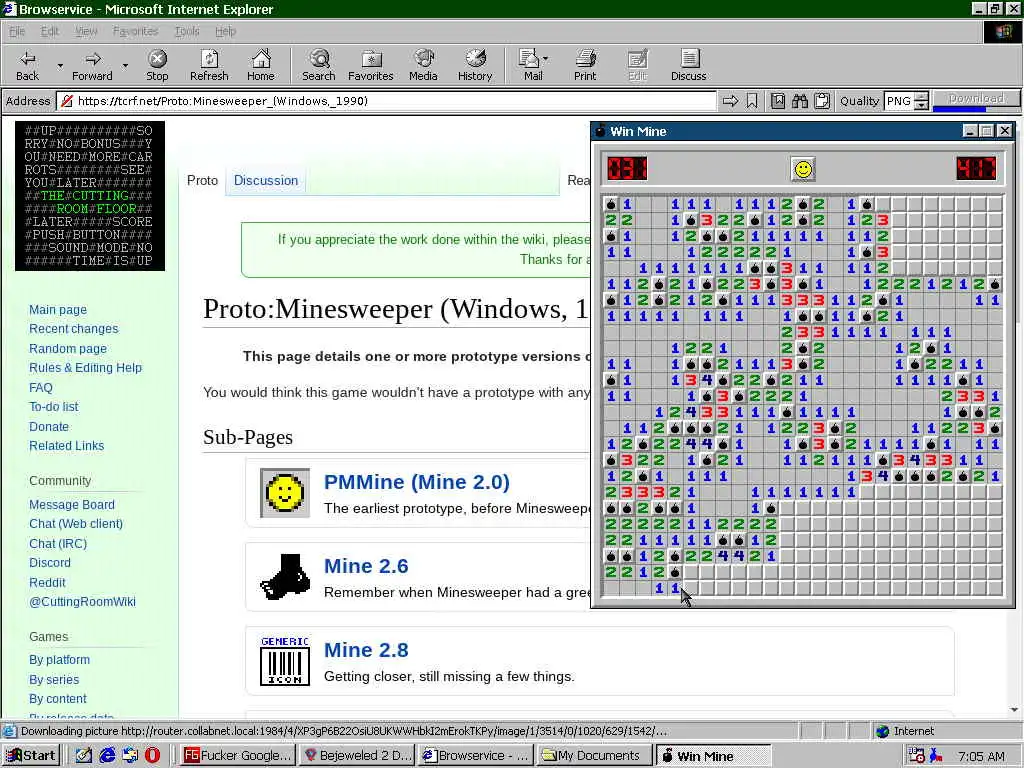Click the go arrow beside the address bar
The height and width of the screenshot is (768, 1024).
[x=731, y=101]
